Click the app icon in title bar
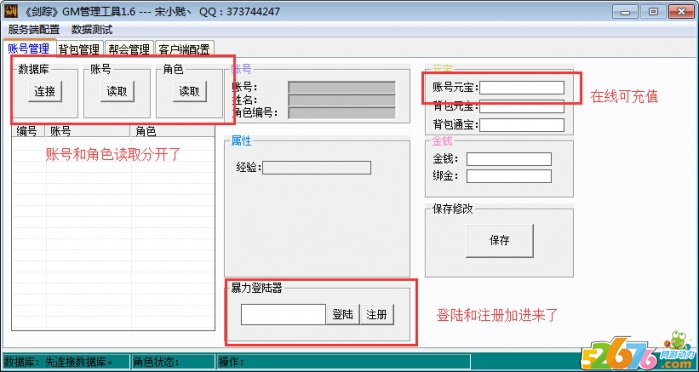699x372 pixels. click(x=11, y=12)
